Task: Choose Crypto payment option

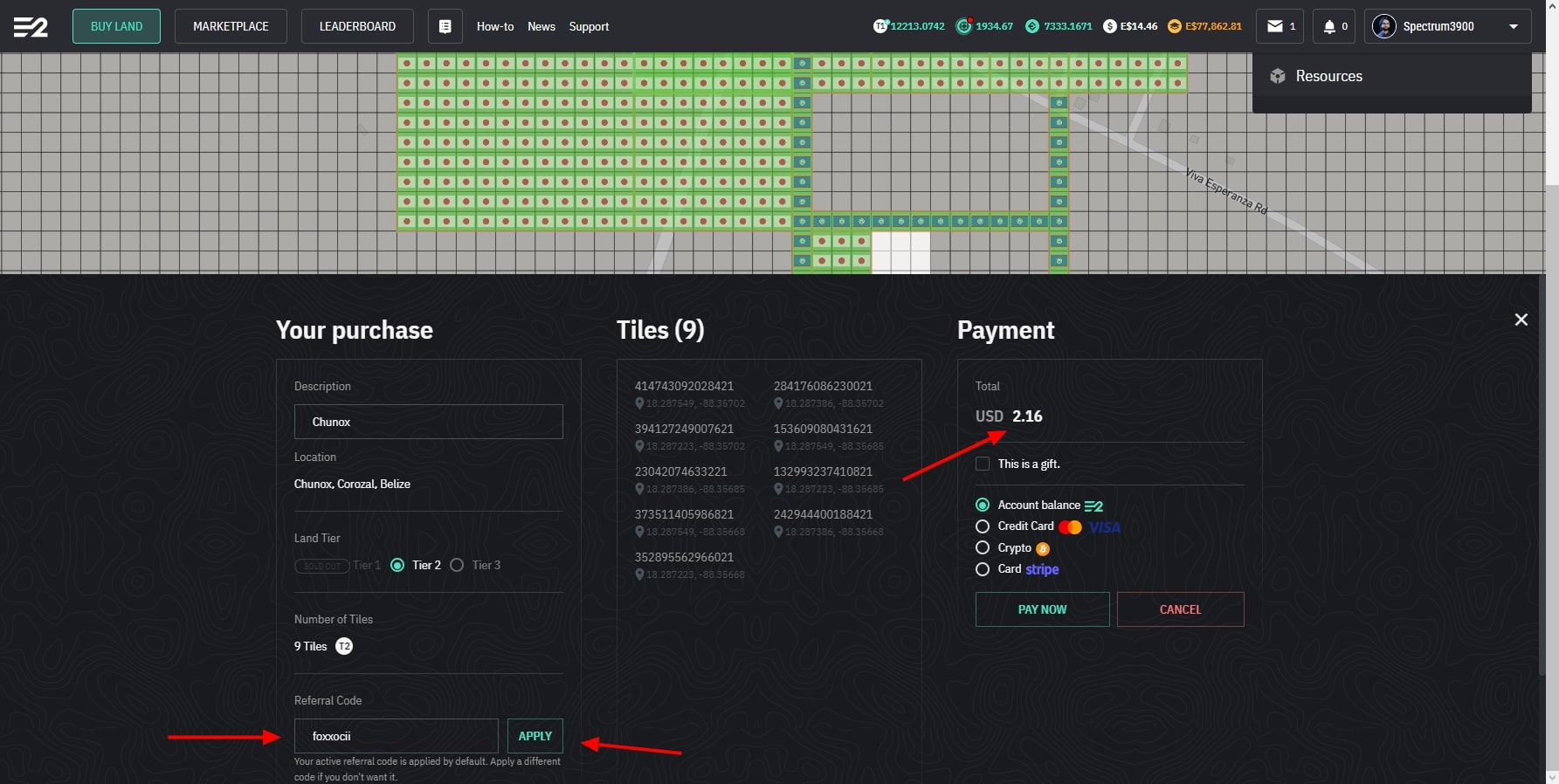Action: [x=983, y=548]
